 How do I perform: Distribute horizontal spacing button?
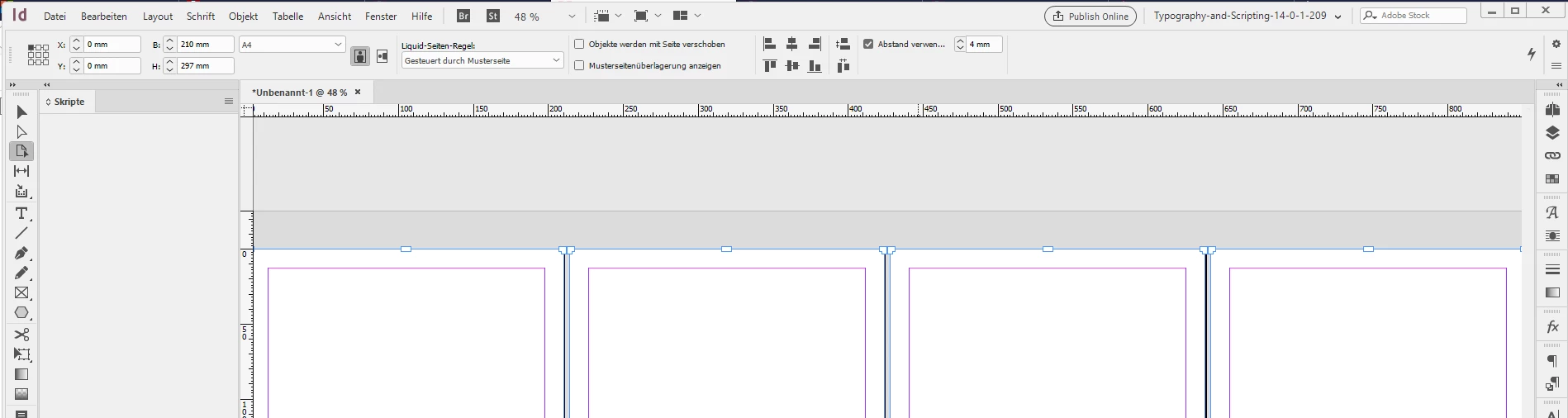coord(843,66)
